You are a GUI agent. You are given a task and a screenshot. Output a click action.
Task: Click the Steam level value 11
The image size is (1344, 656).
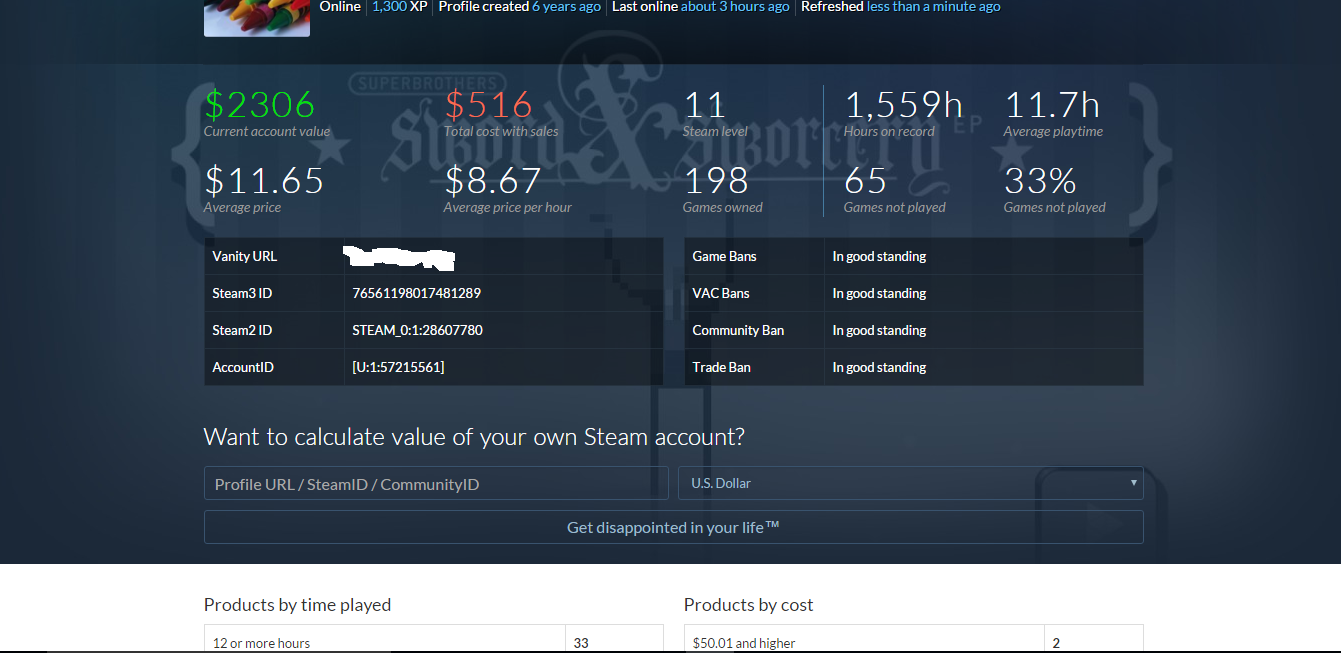pyautogui.click(x=705, y=104)
